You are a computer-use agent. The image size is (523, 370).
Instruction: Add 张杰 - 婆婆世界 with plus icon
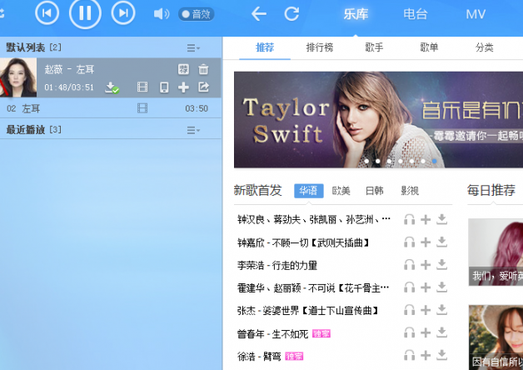click(x=426, y=310)
